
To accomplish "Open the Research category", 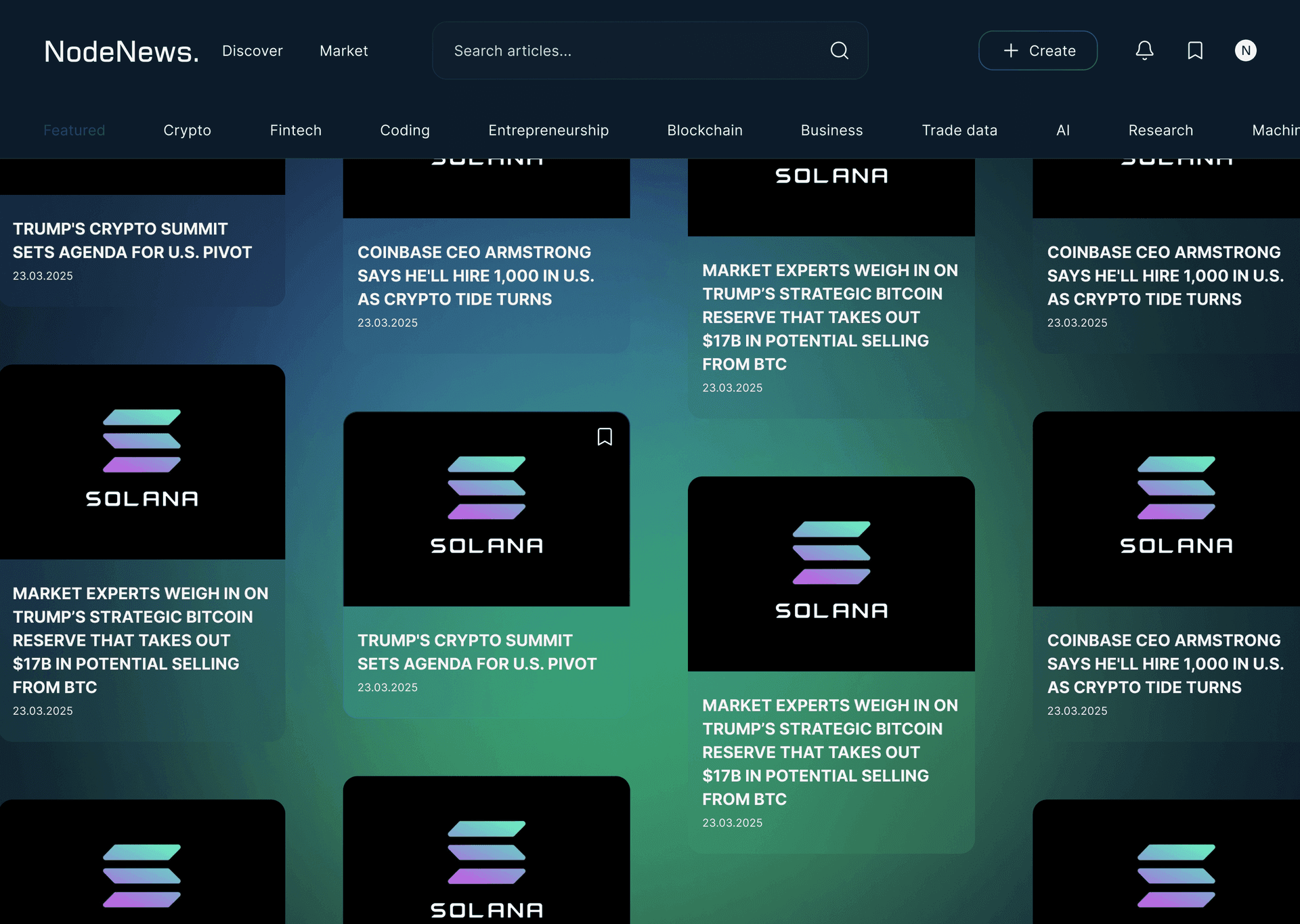I will [1161, 130].
